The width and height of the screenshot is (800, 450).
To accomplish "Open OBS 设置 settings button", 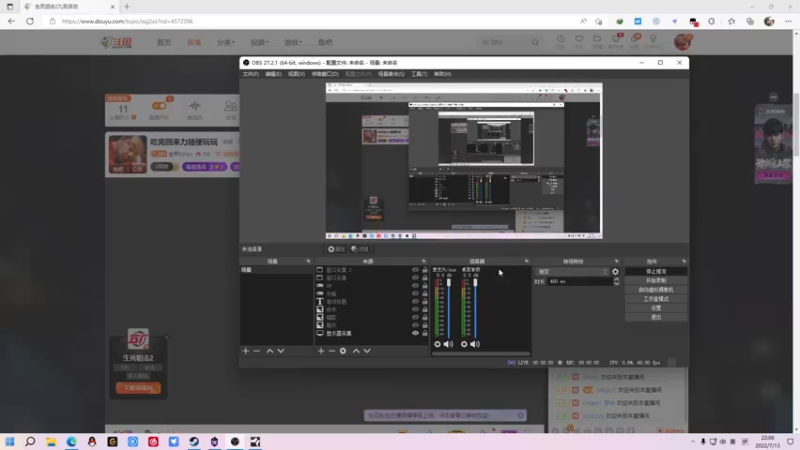I will [656, 308].
